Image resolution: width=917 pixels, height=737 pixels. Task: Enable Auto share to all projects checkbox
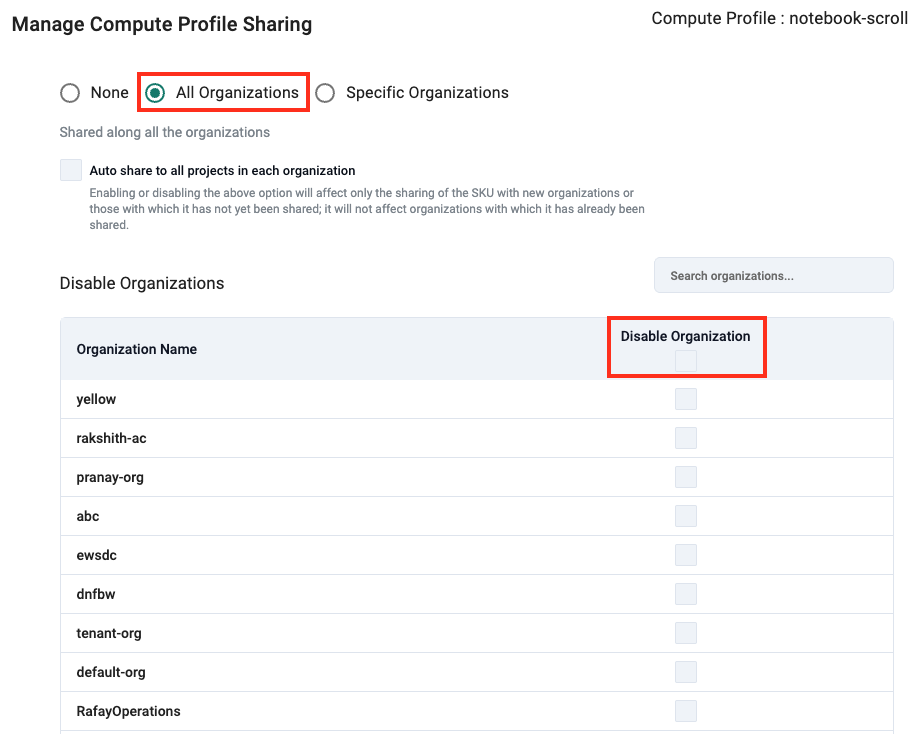(x=71, y=170)
